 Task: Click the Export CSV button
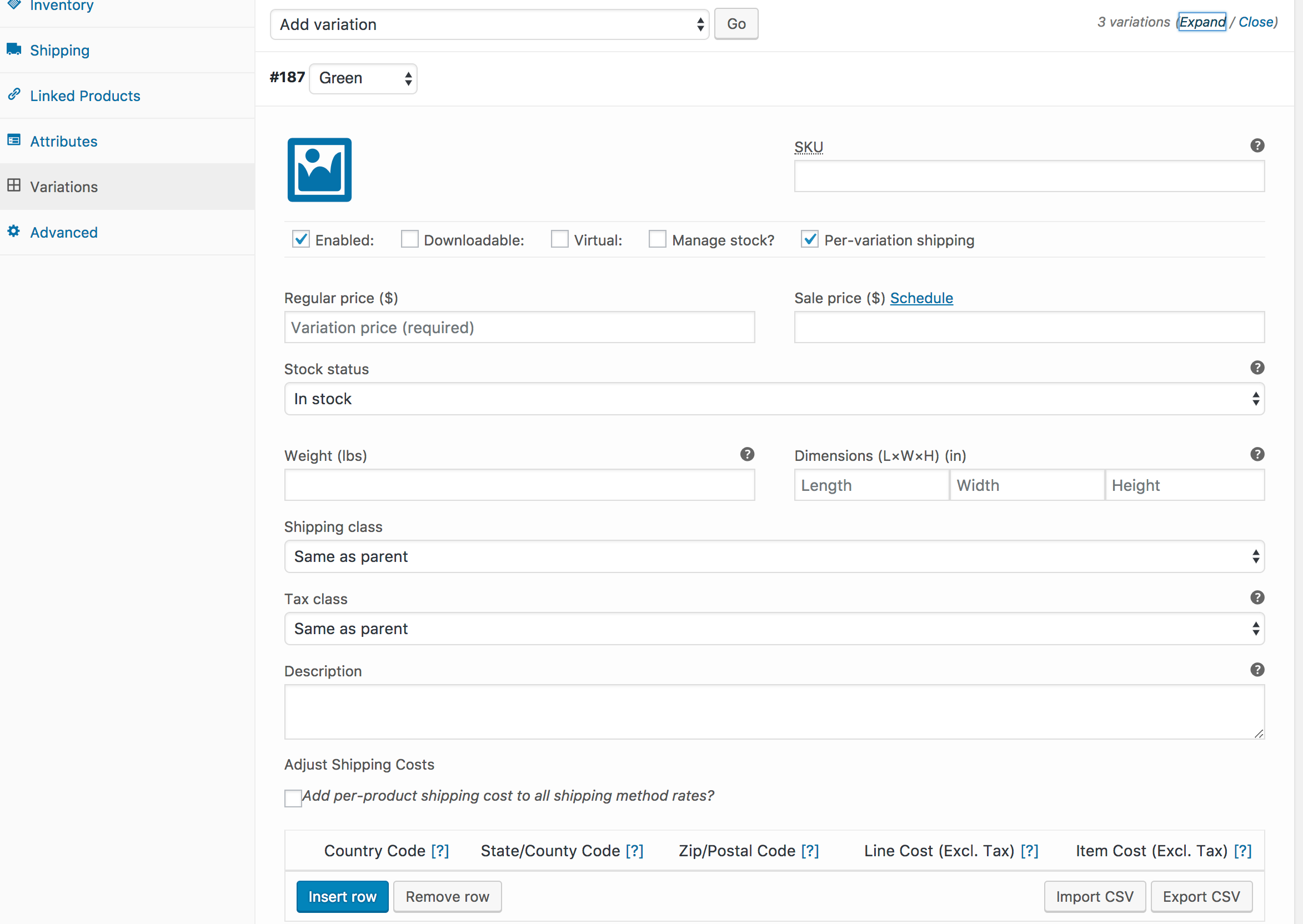click(x=1201, y=897)
